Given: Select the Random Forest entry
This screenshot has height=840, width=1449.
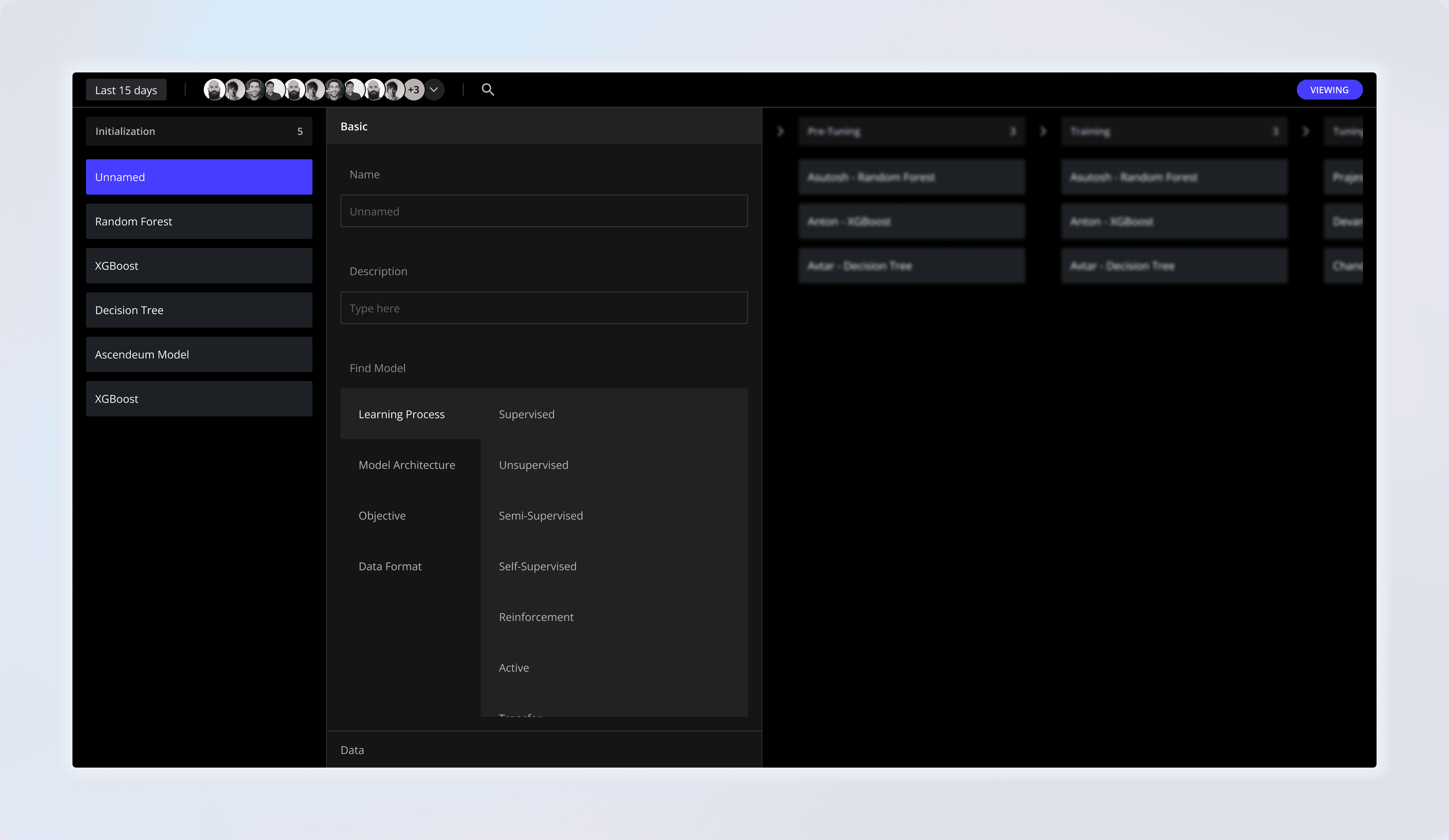Looking at the screenshot, I should coord(199,221).
